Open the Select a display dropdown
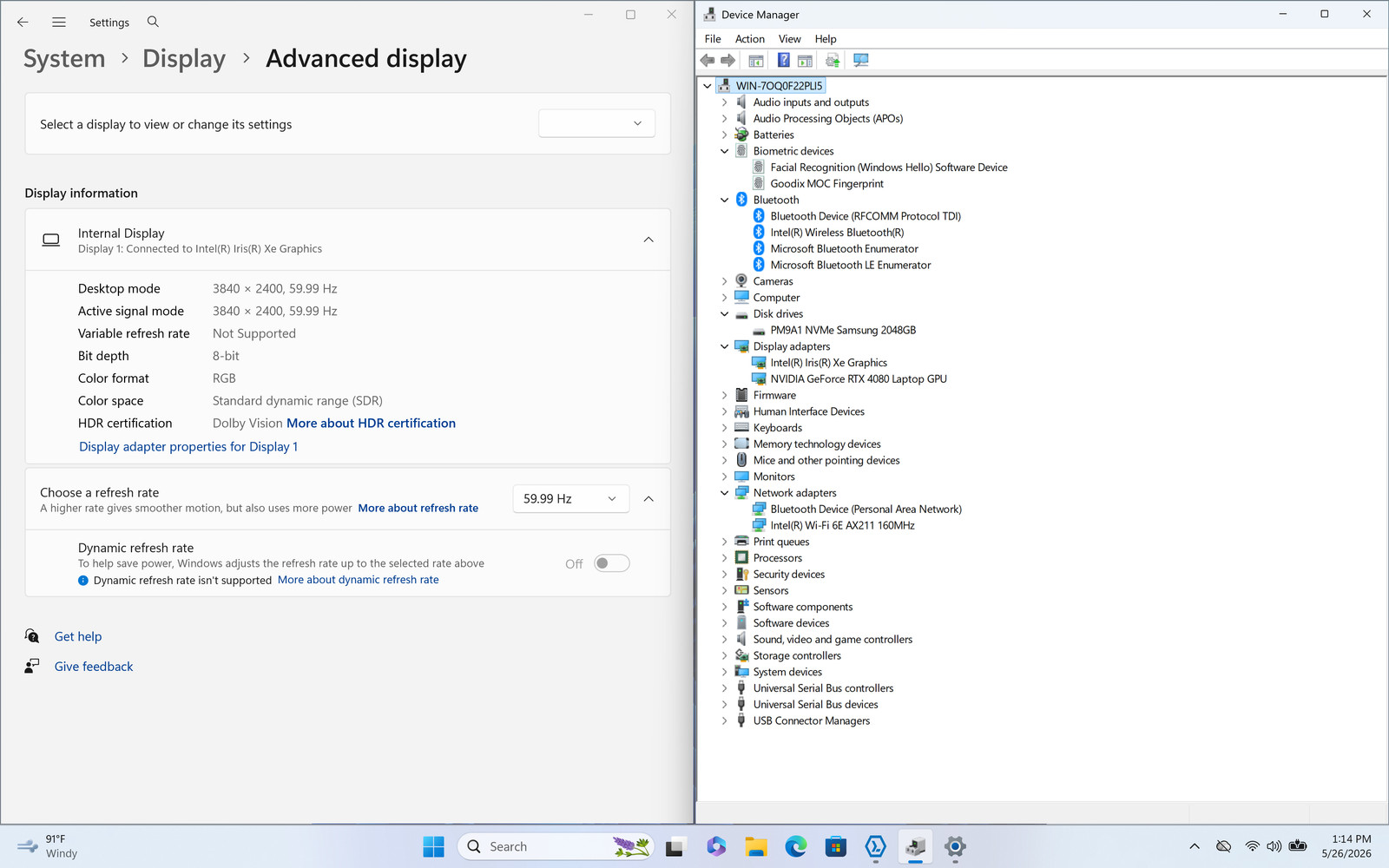 point(597,123)
